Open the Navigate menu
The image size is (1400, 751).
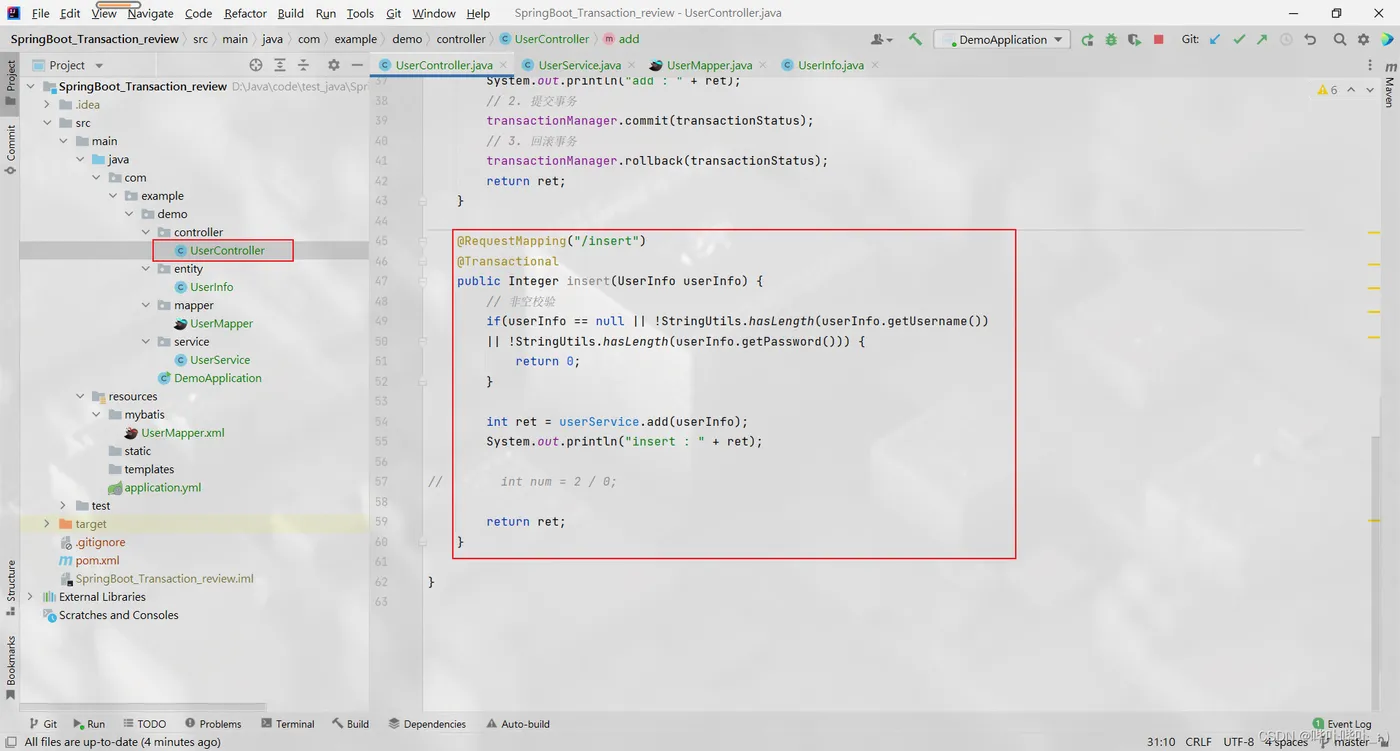[x=150, y=13]
